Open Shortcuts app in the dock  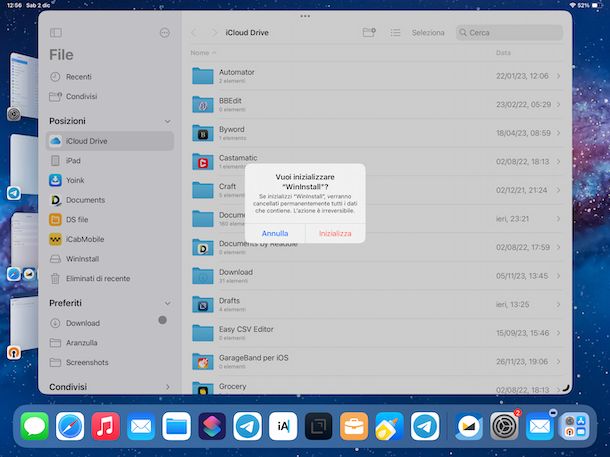point(212,428)
